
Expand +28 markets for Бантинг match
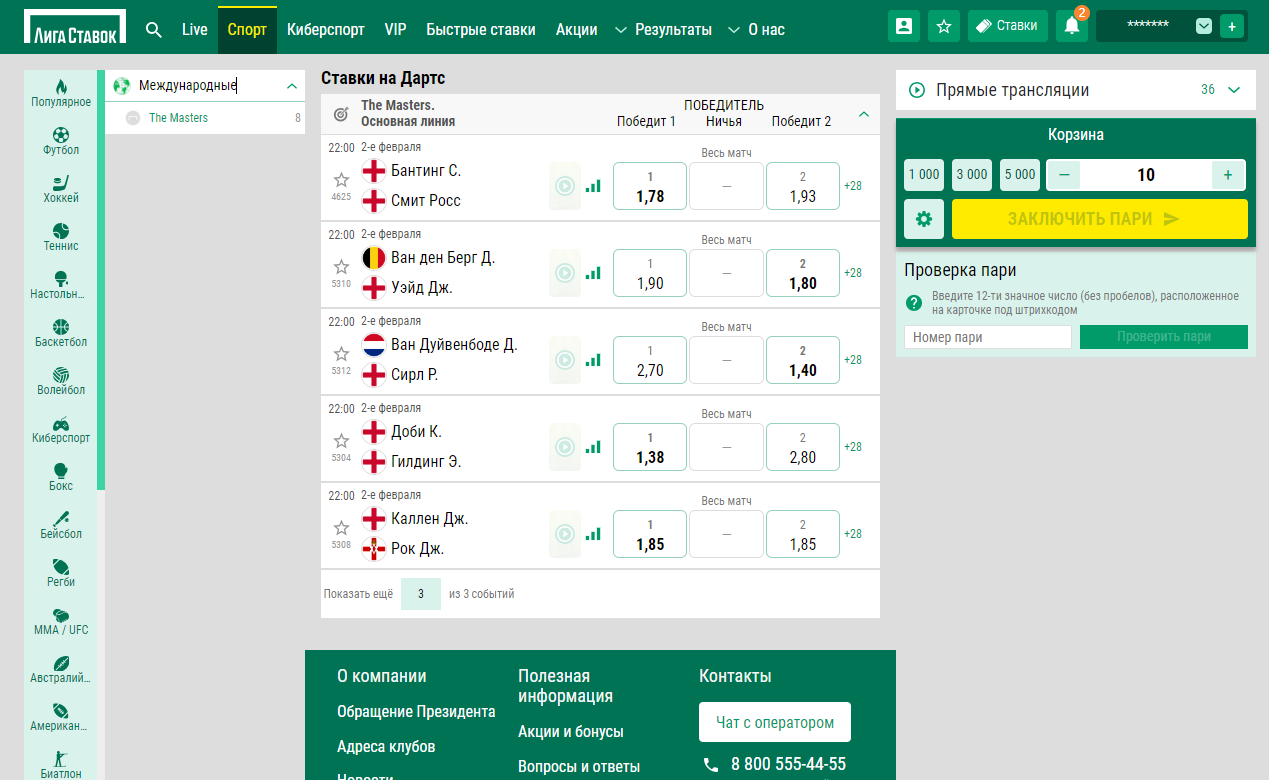(853, 186)
